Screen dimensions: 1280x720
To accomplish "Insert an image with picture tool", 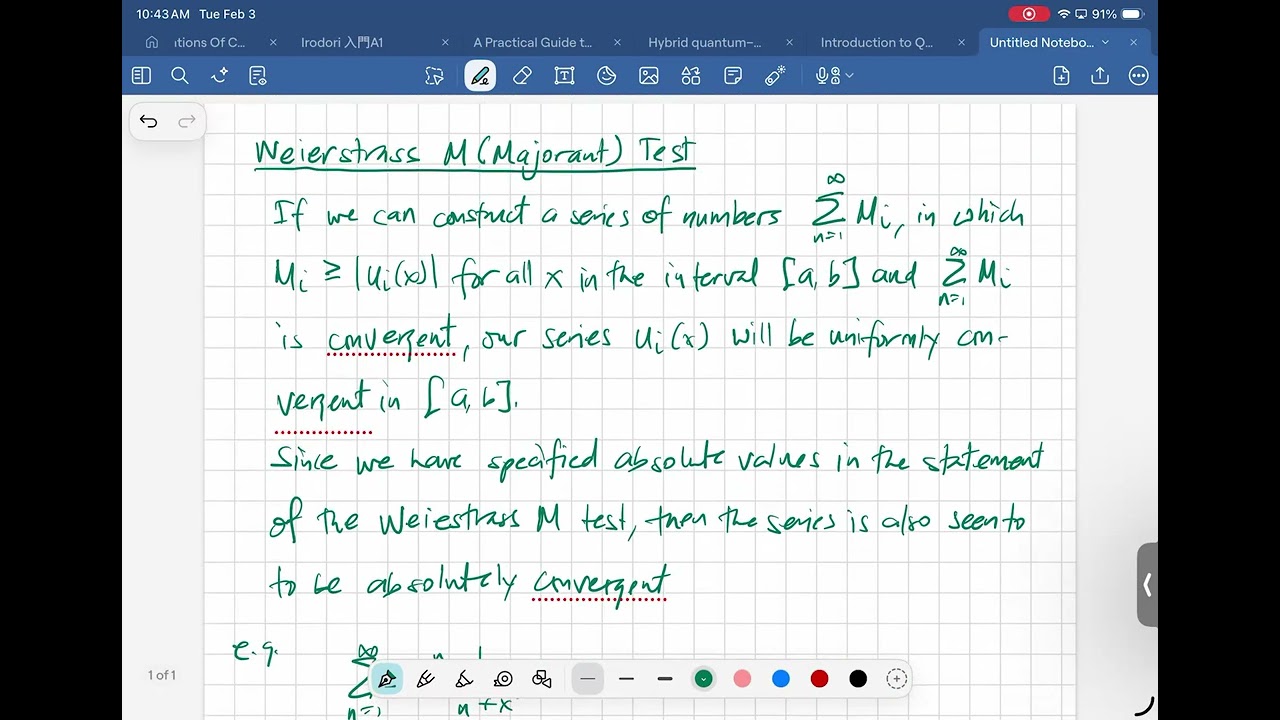I will [649, 76].
